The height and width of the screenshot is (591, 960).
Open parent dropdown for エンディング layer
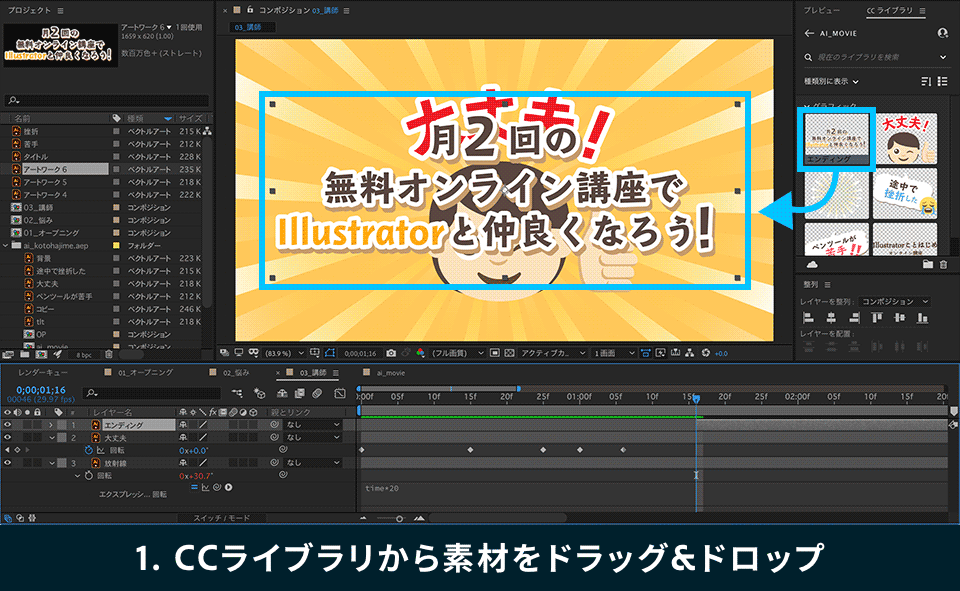pos(312,424)
